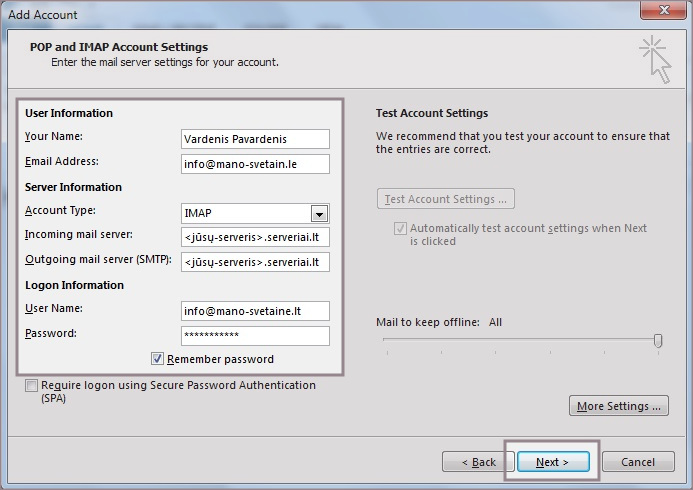Toggle the Remember password checkbox
Screen dimensions: 693x490
(x=158, y=359)
